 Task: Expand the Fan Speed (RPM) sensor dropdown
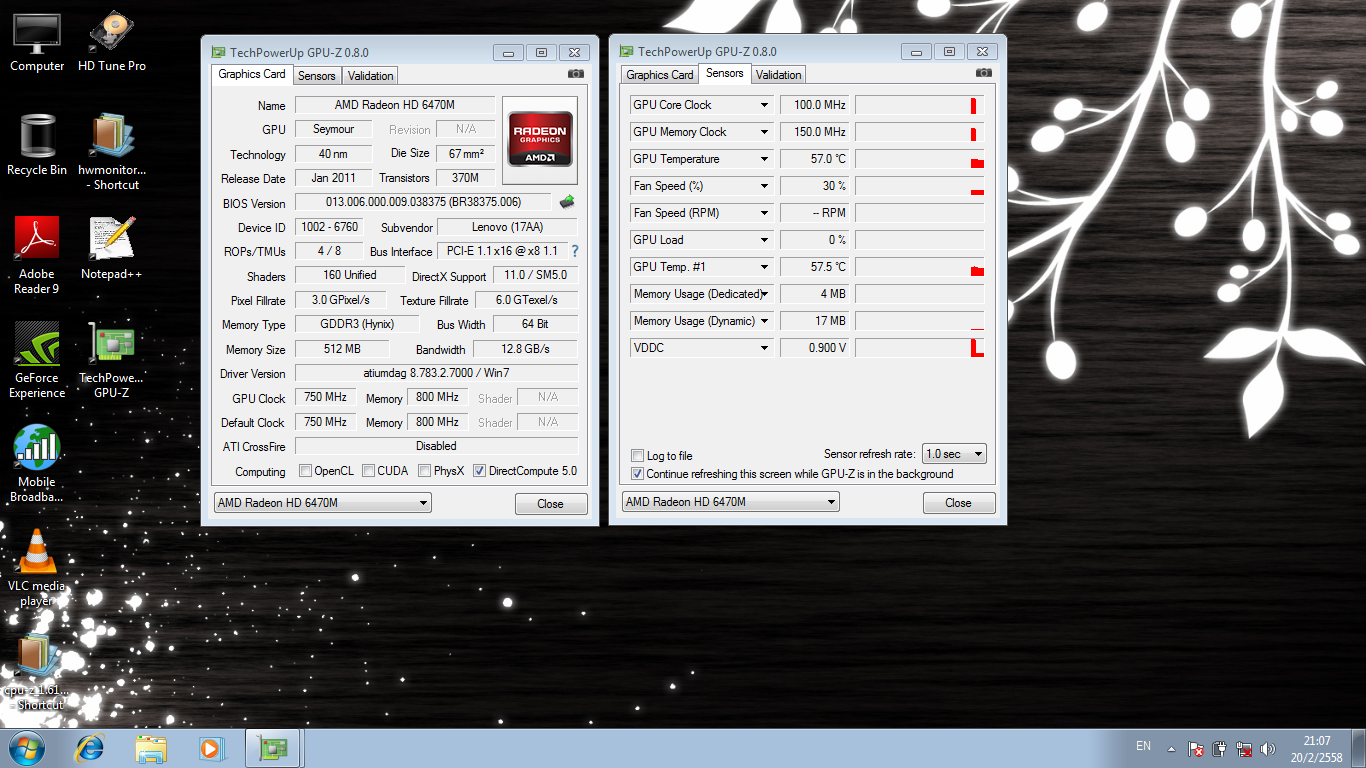pos(764,213)
